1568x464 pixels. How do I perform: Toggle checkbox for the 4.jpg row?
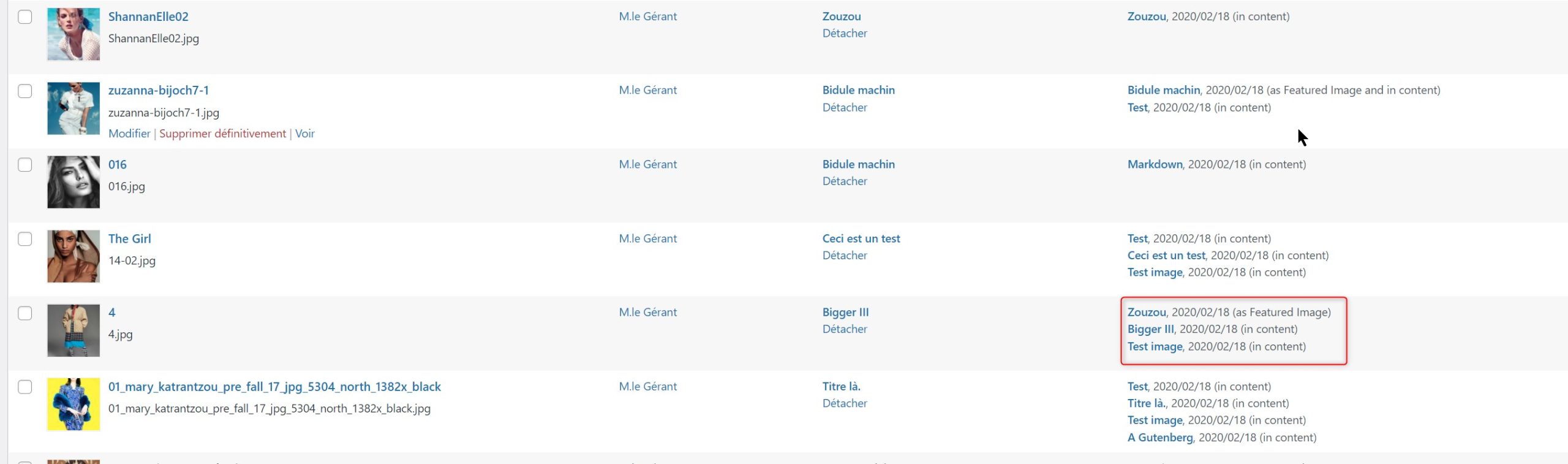(x=25, y=313)
